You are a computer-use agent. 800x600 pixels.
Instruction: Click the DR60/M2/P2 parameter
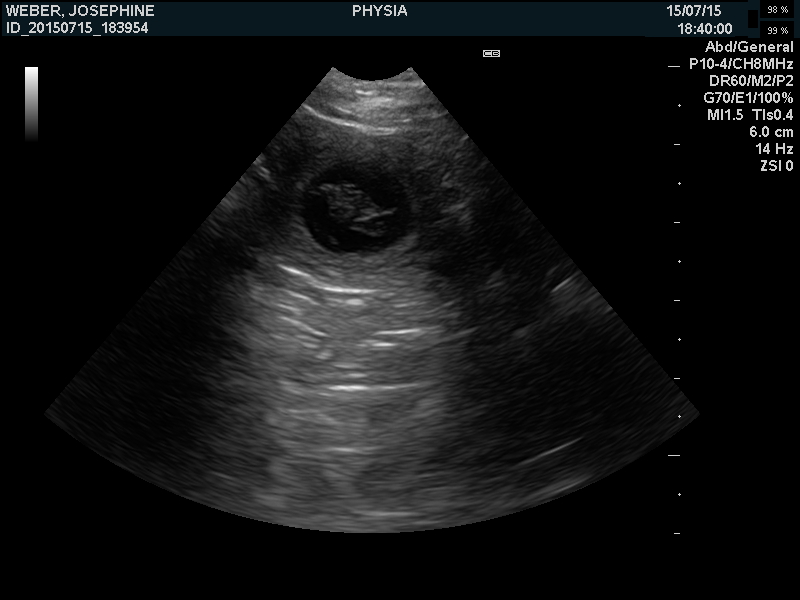click(x=751, y=81)
